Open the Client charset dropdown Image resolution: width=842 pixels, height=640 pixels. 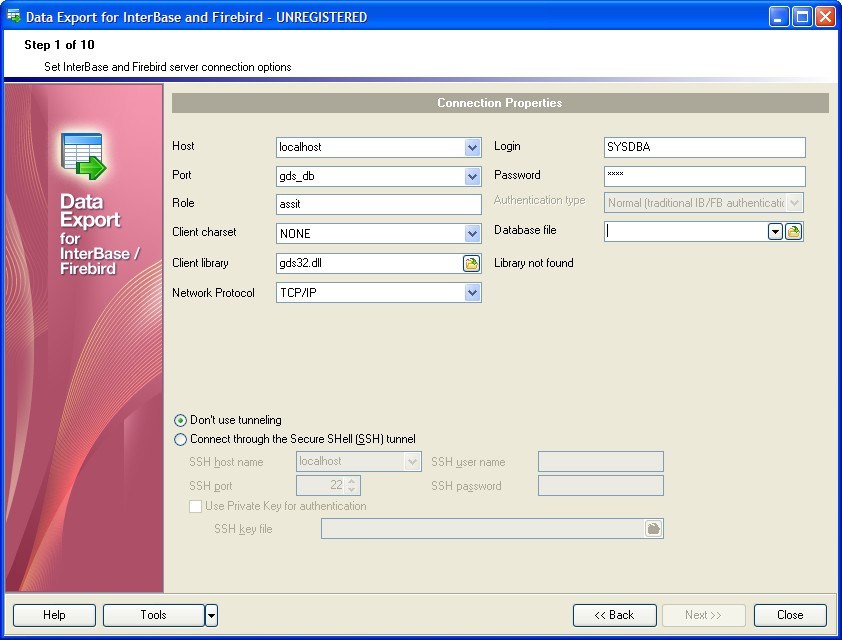pyautogui.click(x=472, y=234)
